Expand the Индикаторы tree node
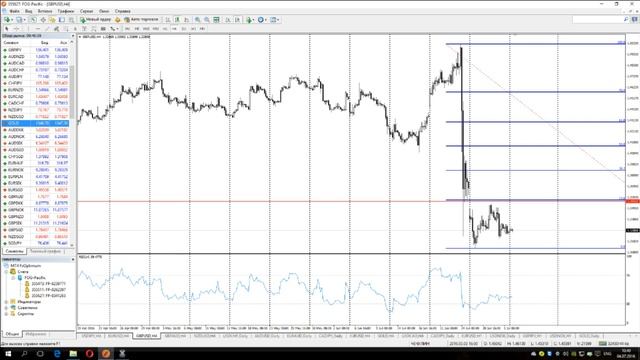 7,302
